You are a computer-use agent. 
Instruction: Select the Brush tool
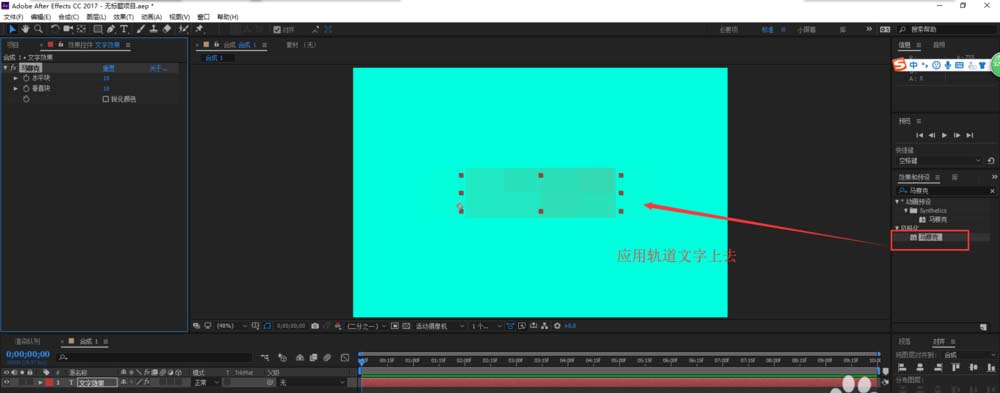click(x=141, y=29)
